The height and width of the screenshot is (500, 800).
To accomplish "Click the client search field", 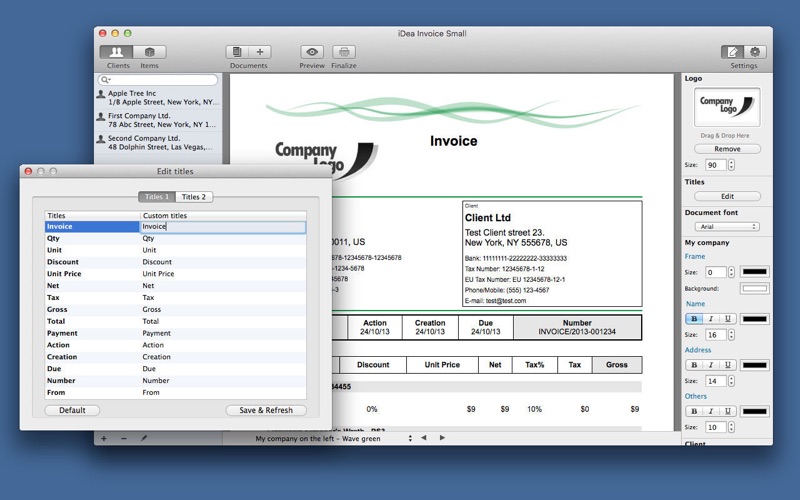I will point(159,80).
